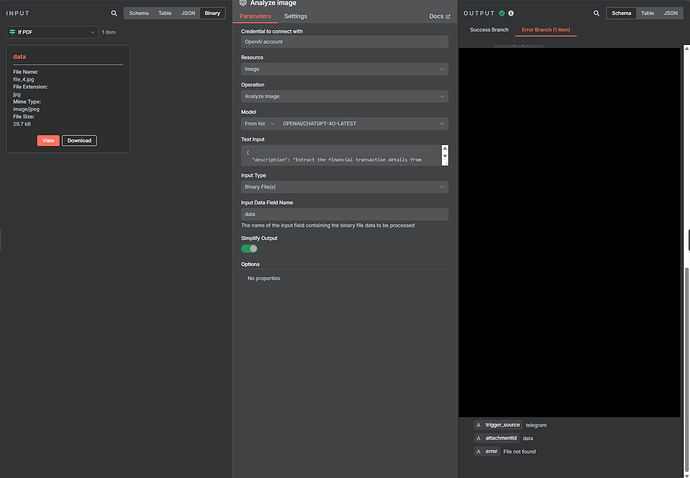Screen dimensions: 690x478
Task: Click the info icon next to OUTPUT
Action: [511, 13]
